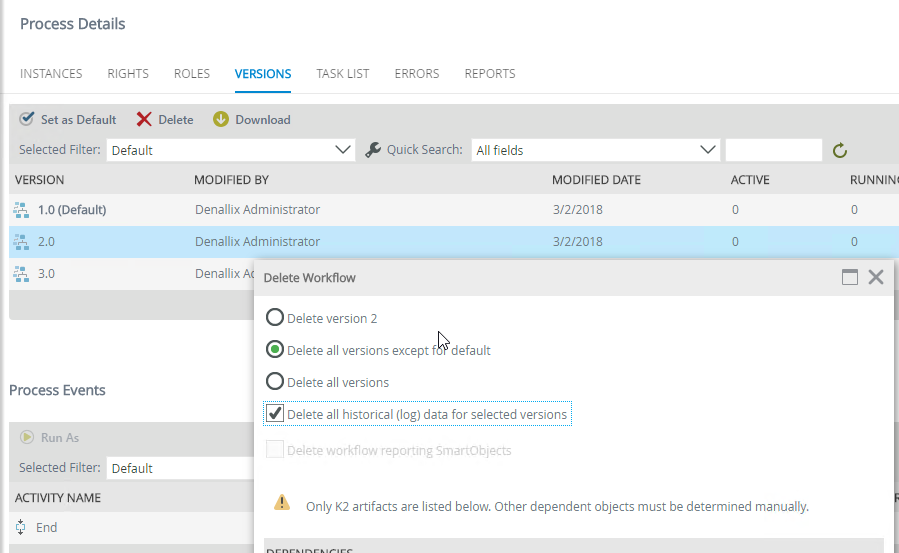Click the 3/2/2018 date in 2.0 row
The width and height of the screenshot is (899, 553).
(578, 242)
